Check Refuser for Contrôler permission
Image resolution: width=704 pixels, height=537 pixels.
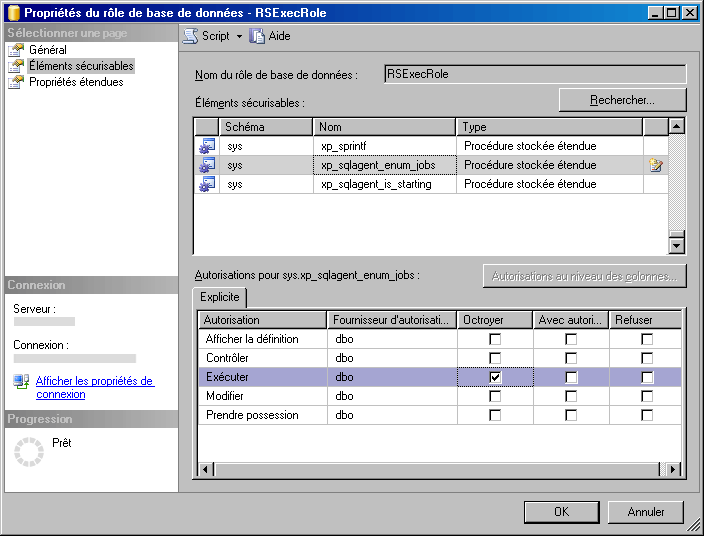[x=647, y=358]
